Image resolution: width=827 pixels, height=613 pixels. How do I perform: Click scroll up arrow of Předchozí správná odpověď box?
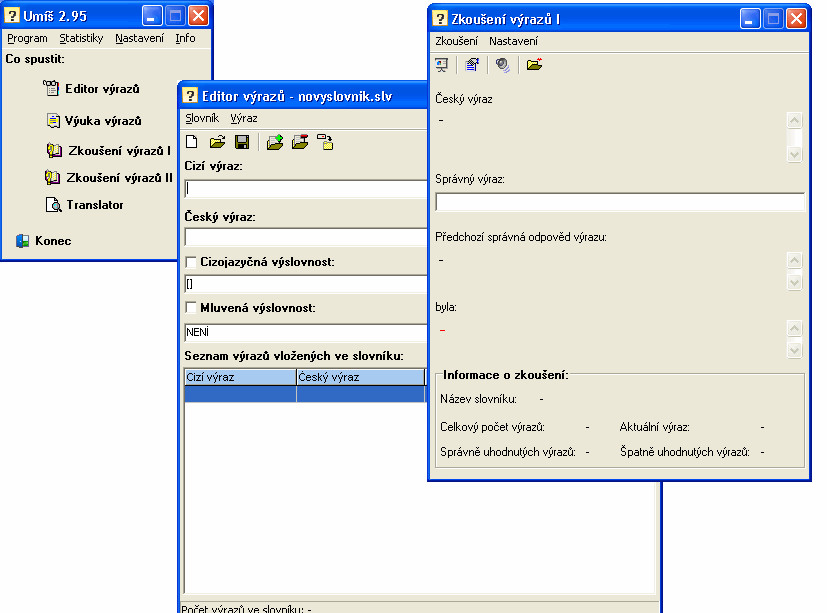click(794, 260)
